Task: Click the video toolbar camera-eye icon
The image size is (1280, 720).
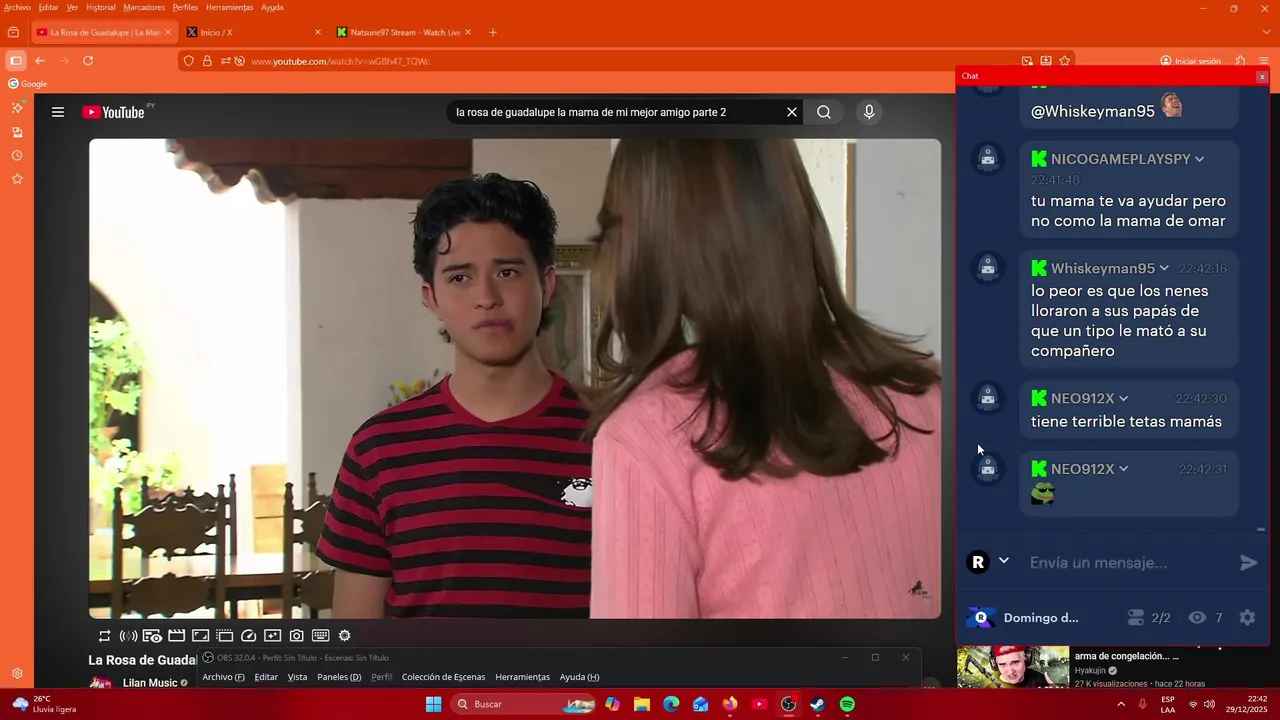Action: tap(152, 636)
